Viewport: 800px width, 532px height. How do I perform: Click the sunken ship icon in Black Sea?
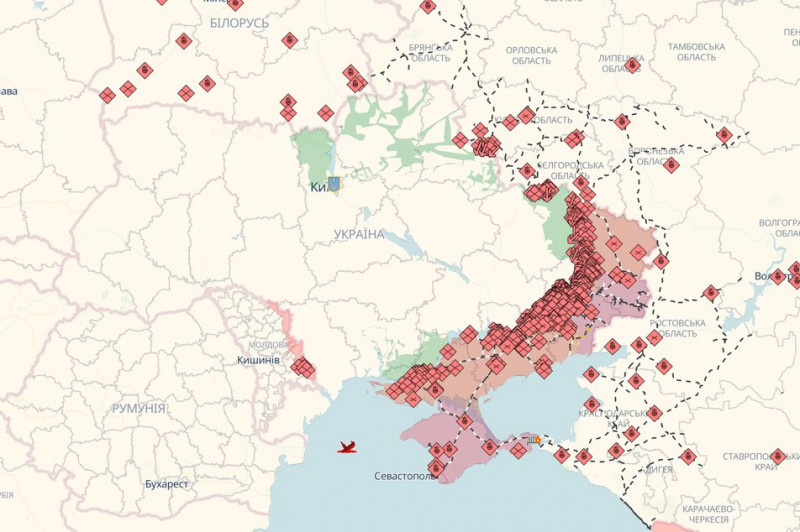coord(349,447)
